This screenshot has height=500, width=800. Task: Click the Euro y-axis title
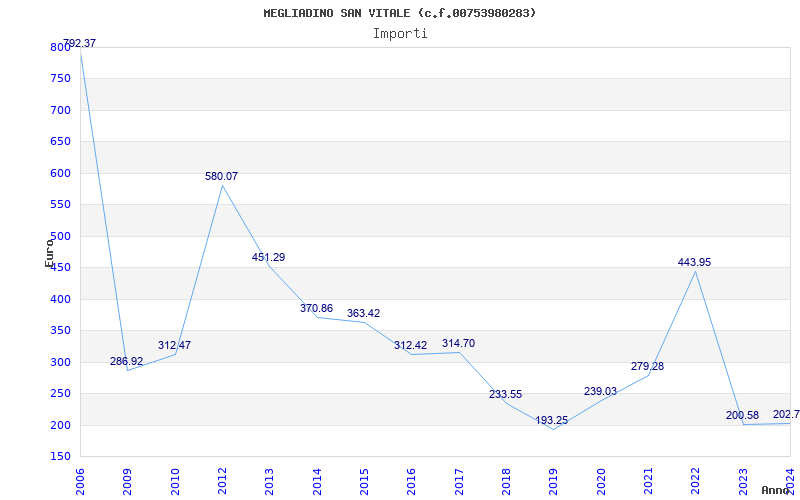[49, 253]
